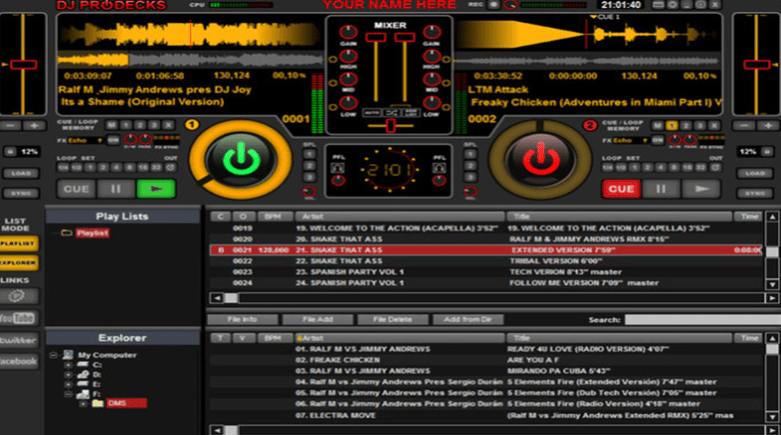This screenshot has width=781, height=435.
Task: Start deck 2 with its play arrow
Action: point(701,189)
